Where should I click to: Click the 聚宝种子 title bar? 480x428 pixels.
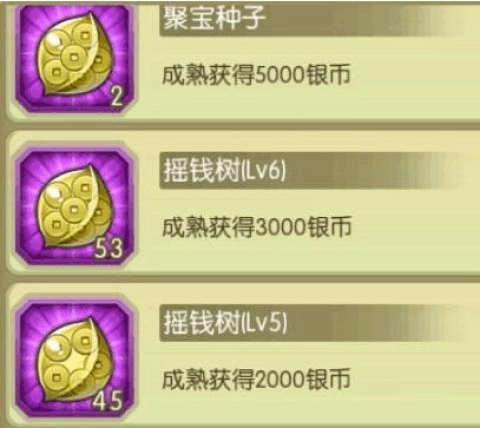pyautogui.click(x=312, y=19)
